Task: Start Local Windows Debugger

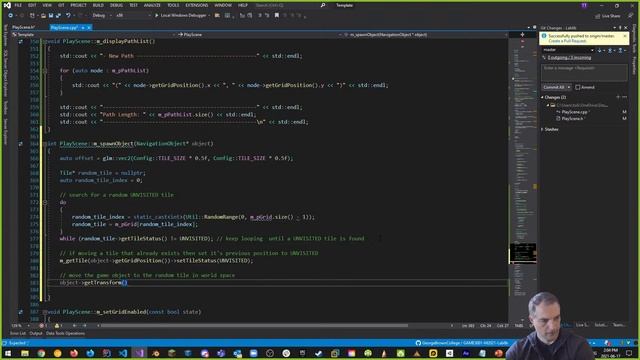Action: (180, 16)
